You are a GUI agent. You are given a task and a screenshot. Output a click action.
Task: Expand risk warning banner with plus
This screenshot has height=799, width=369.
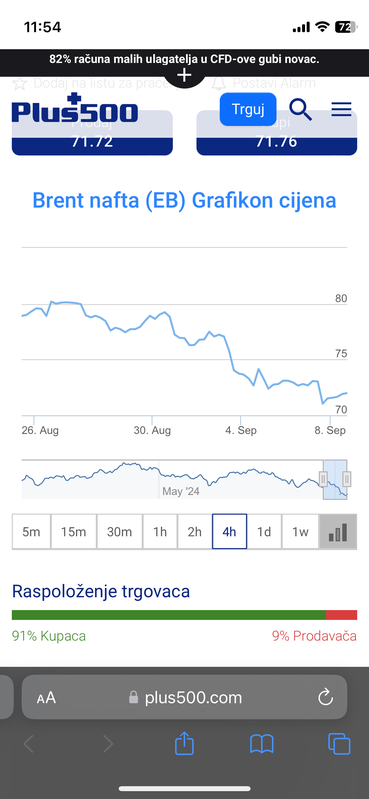point(184,76)
